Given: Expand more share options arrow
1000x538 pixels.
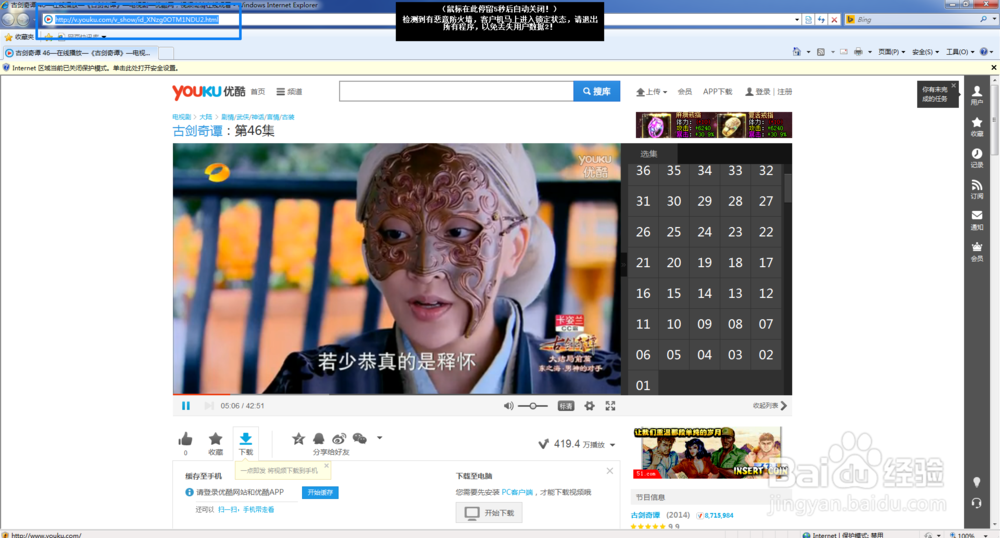Looking at the screenshot, I should (379, 438).
